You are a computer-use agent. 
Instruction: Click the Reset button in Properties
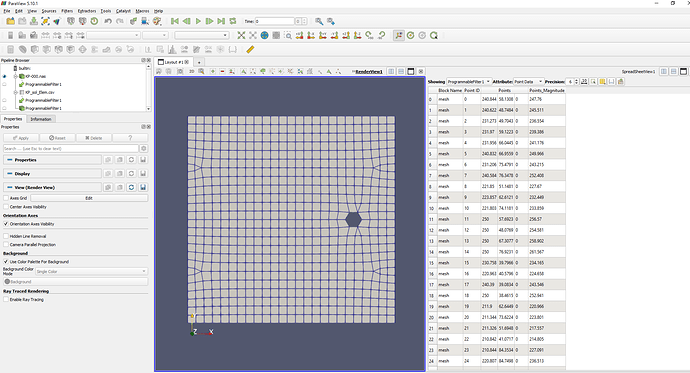pos(57,138)
